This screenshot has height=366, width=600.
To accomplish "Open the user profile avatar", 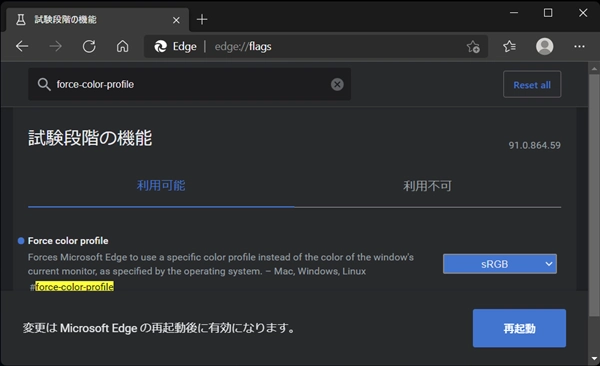I will 544,46.
